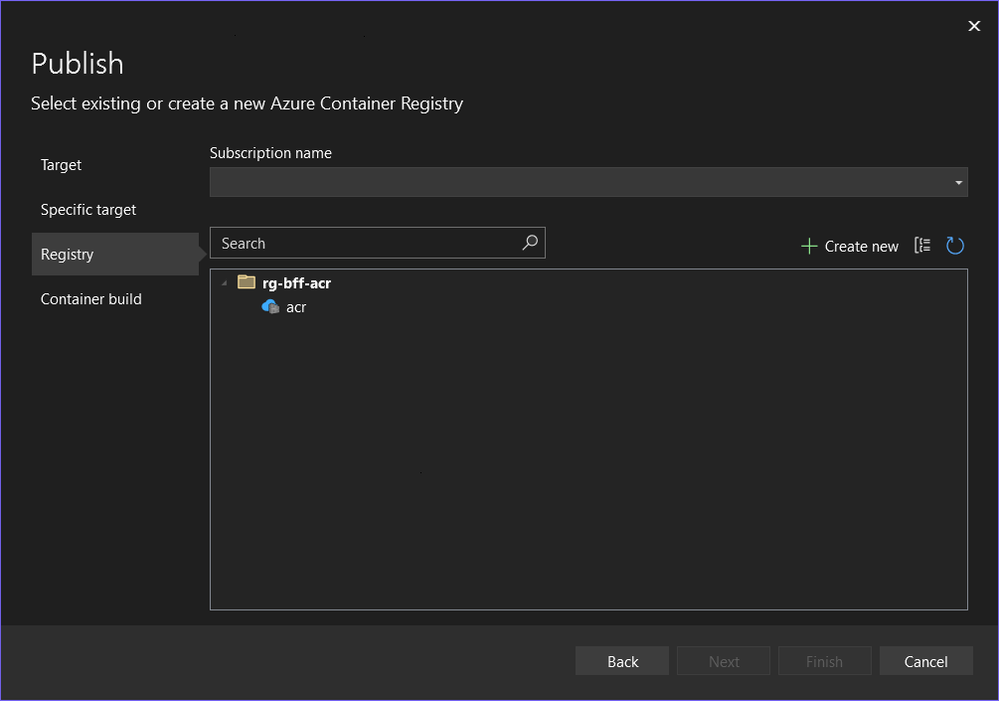Select the acr registry item

tap(296, 307)
